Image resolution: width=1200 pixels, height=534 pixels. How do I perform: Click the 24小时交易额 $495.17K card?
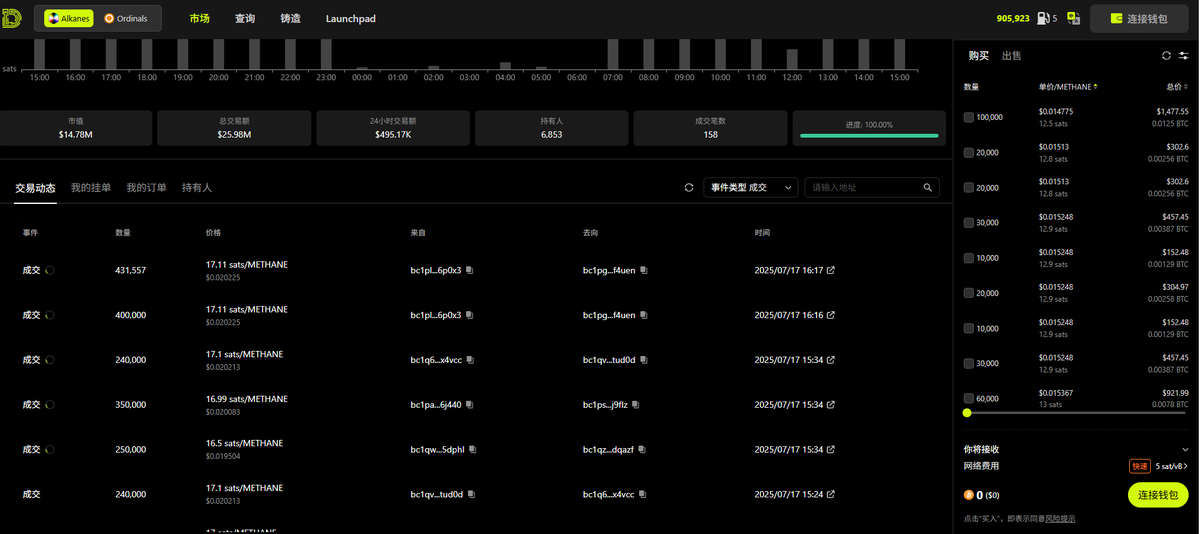pyautogui.click(x=393, y=128)
